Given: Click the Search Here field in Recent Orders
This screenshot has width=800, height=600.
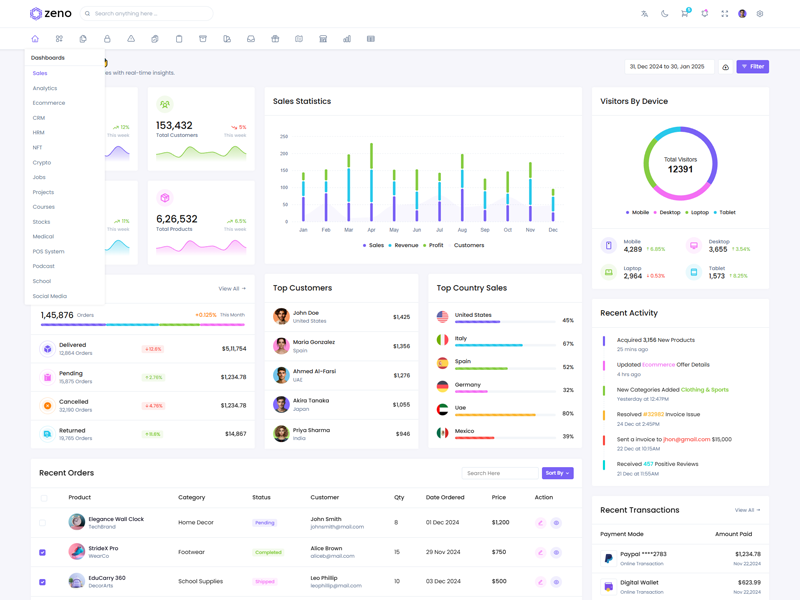Looking at the screenshot, I should pyautogui.click(x=499, y=473).
